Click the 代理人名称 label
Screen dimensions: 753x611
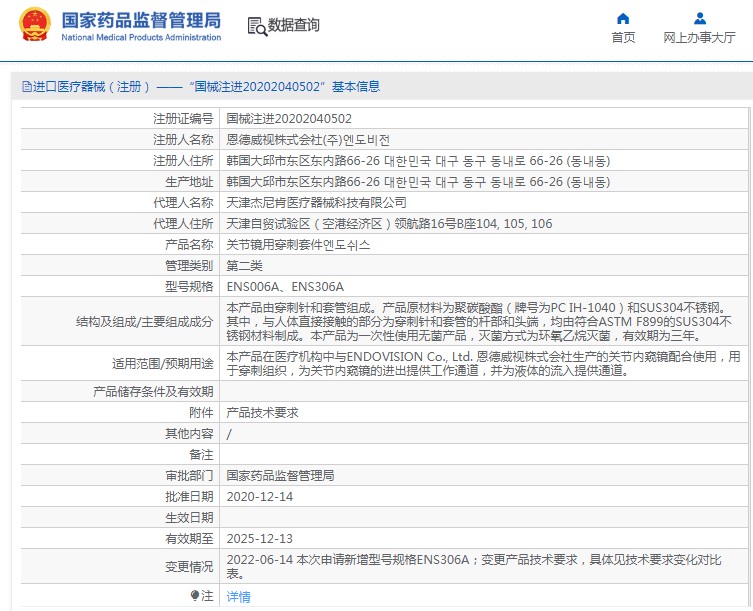pyautogui.click(x=183, y=203)
